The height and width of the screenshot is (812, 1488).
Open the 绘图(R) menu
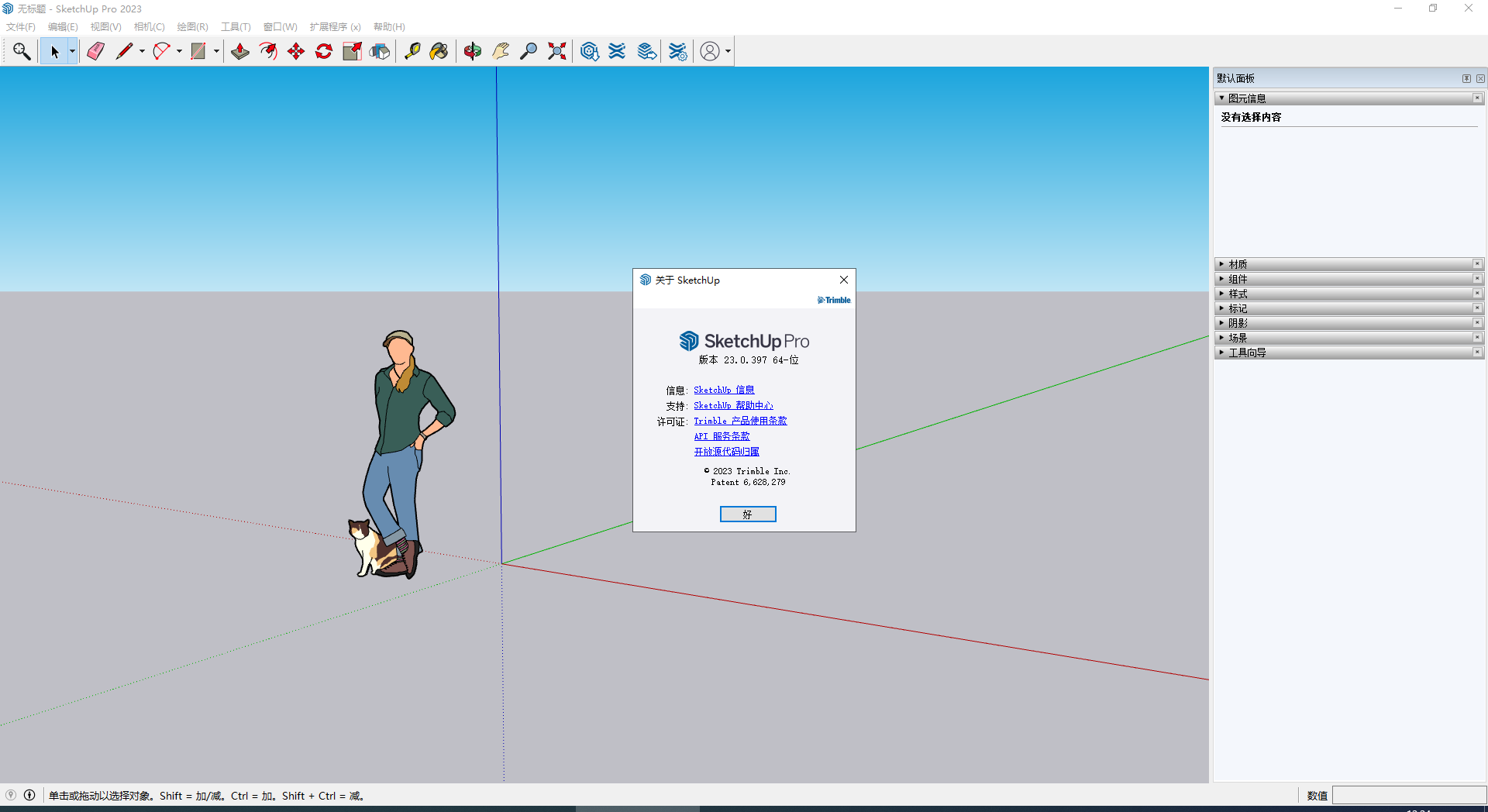(192, 27)
